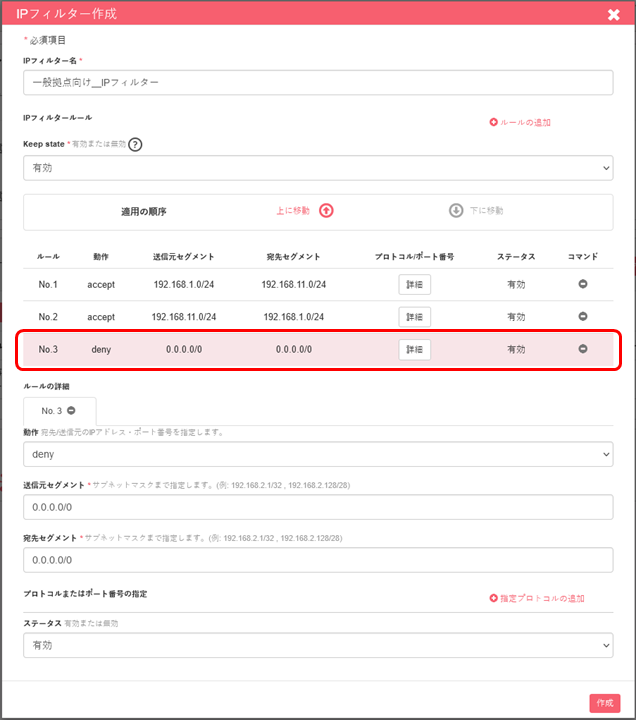Open 詳細 for rule No.1

tap(414, 285)
